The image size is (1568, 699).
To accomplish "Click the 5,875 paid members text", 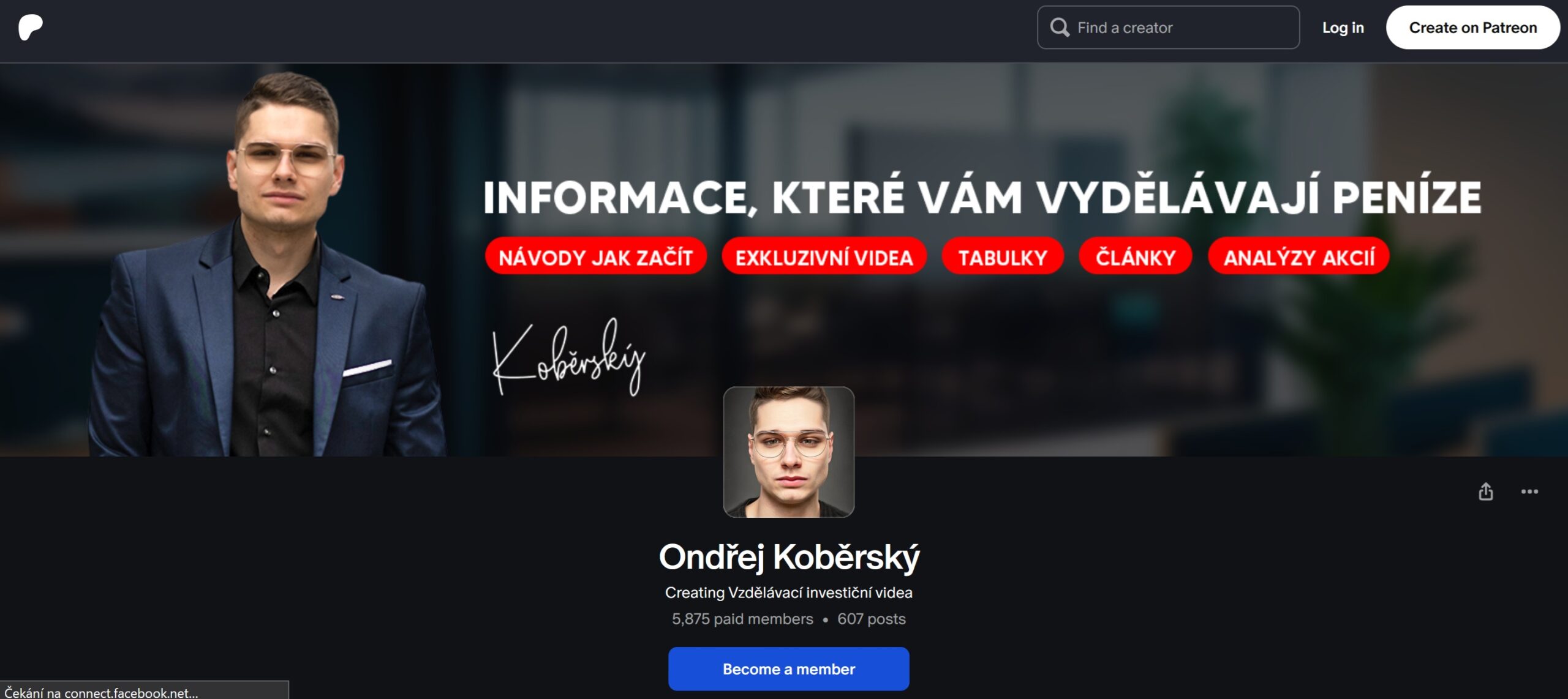I will tap(742, 619).
